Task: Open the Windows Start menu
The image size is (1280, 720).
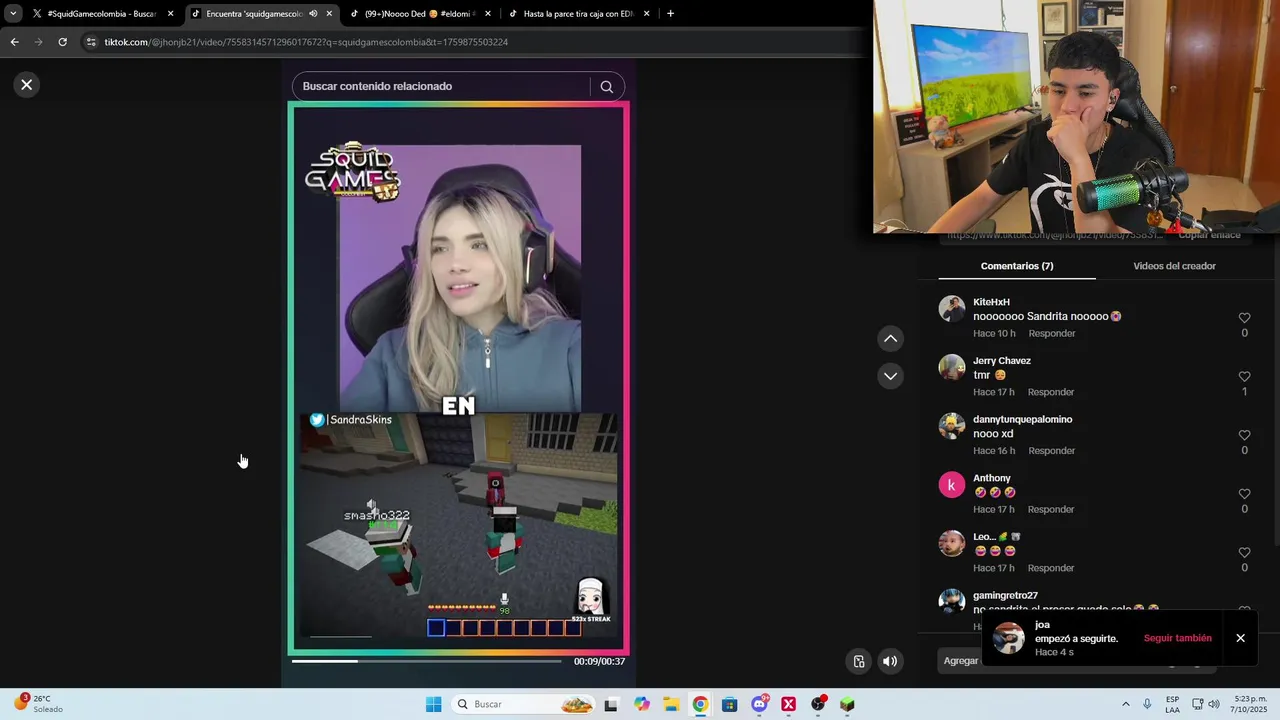Action: click(433, 704)
